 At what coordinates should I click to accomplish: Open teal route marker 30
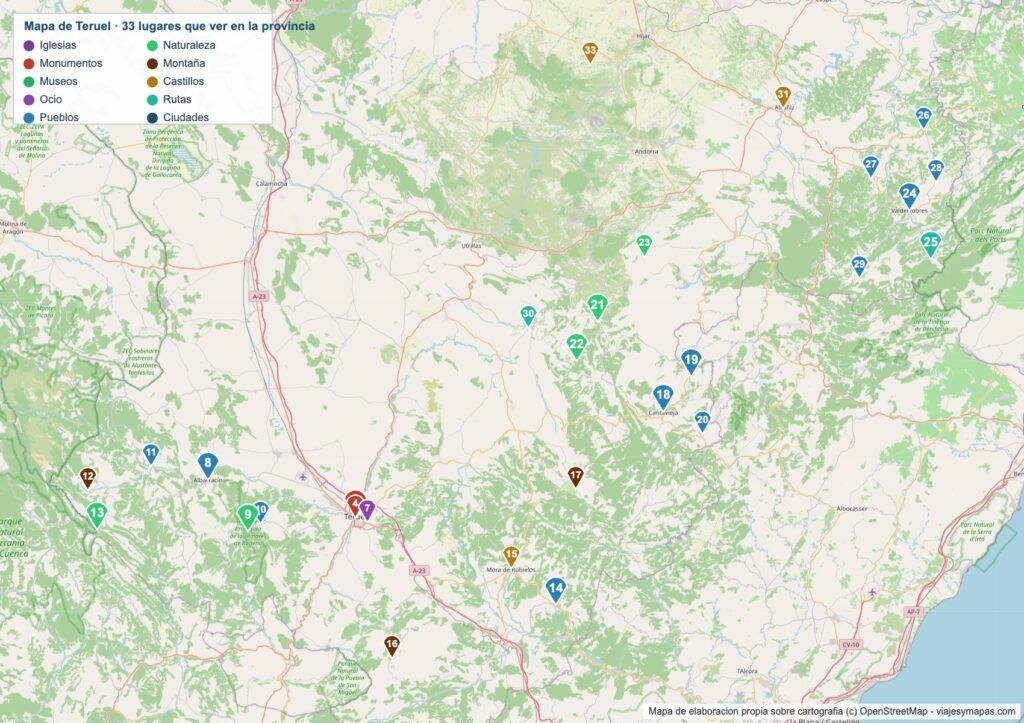pos(528,315)
